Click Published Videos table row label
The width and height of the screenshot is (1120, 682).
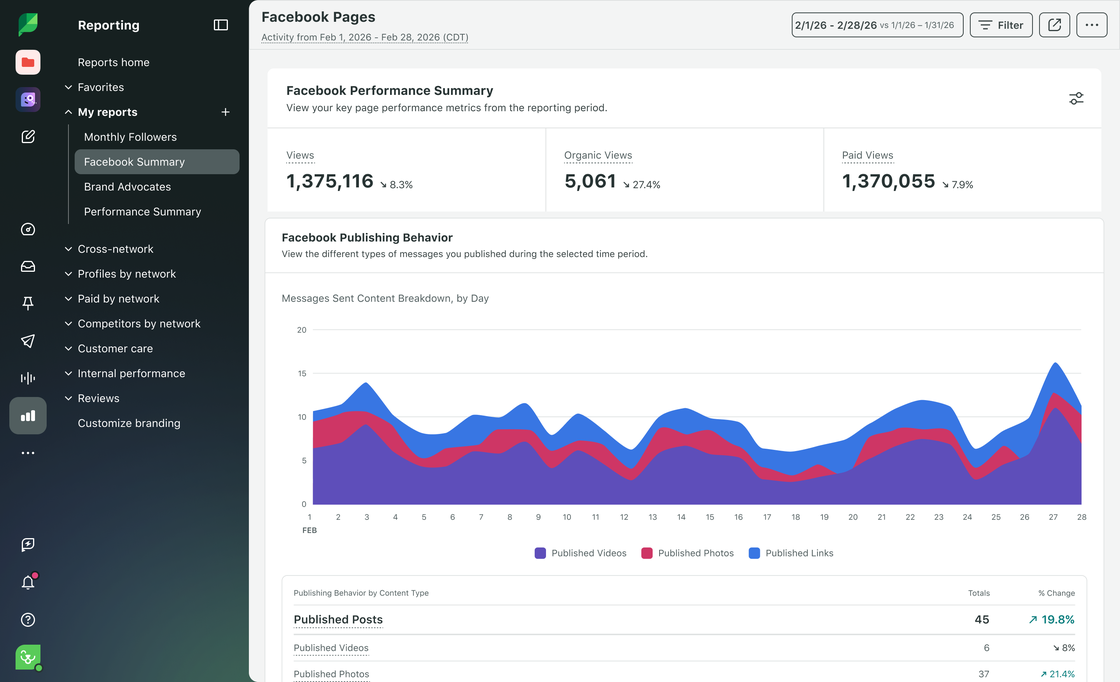coord(331,648)
